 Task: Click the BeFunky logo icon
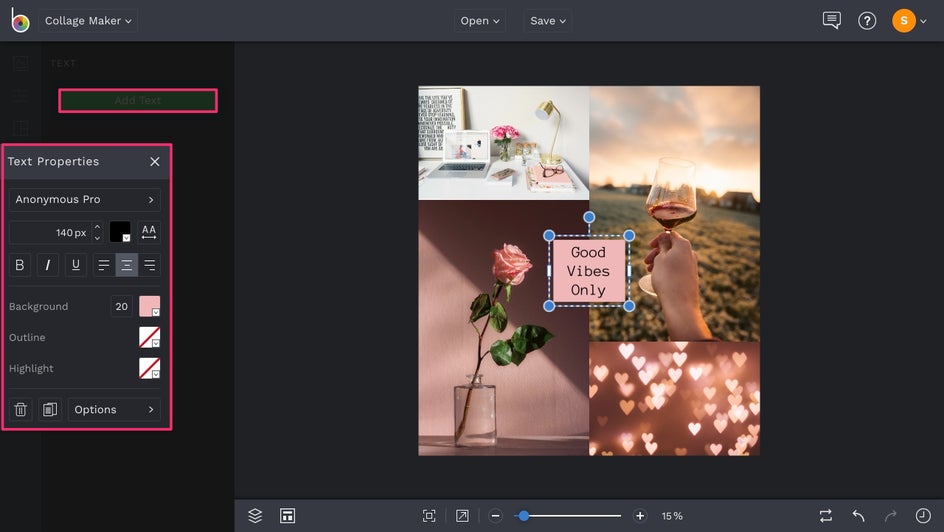pos(20,20)
